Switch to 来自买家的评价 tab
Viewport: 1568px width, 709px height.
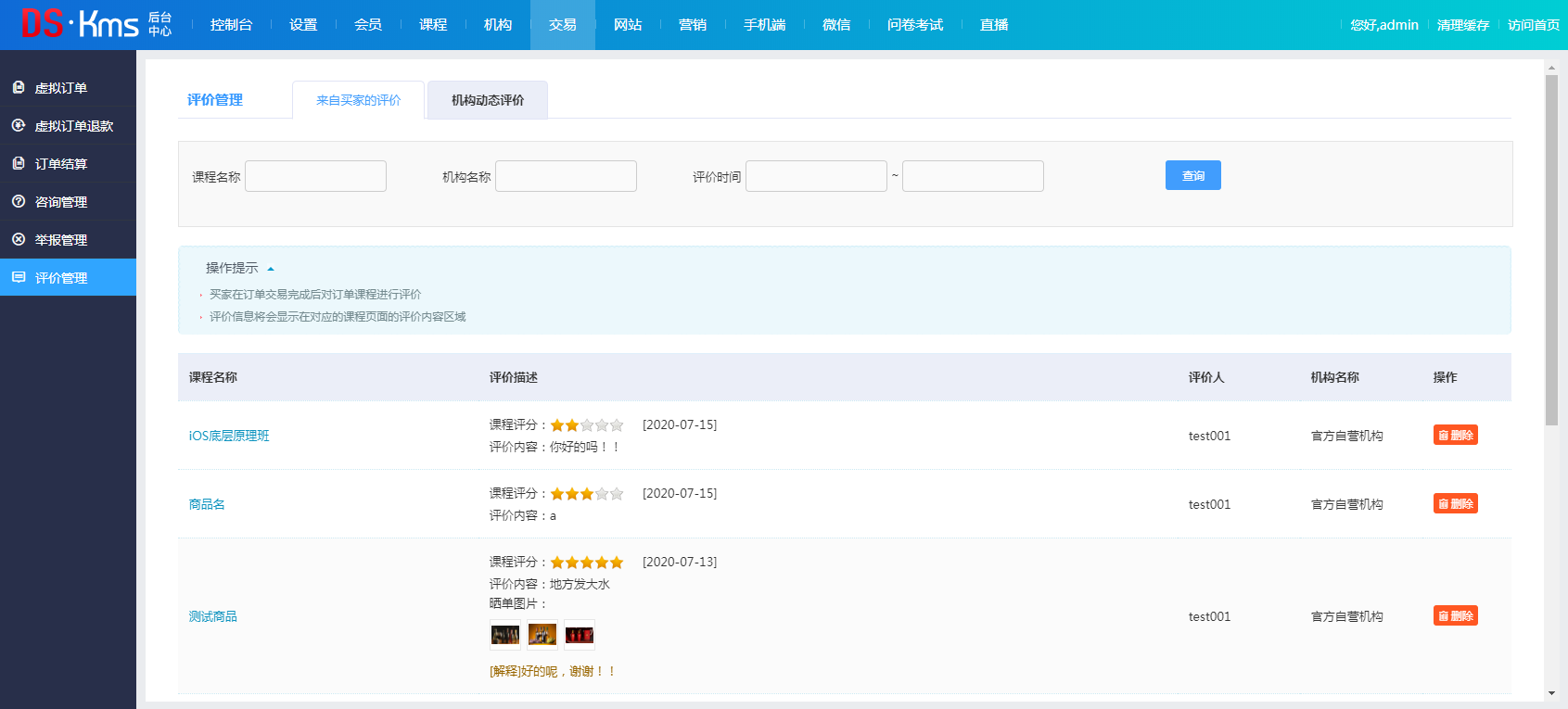tap(359, 100)
